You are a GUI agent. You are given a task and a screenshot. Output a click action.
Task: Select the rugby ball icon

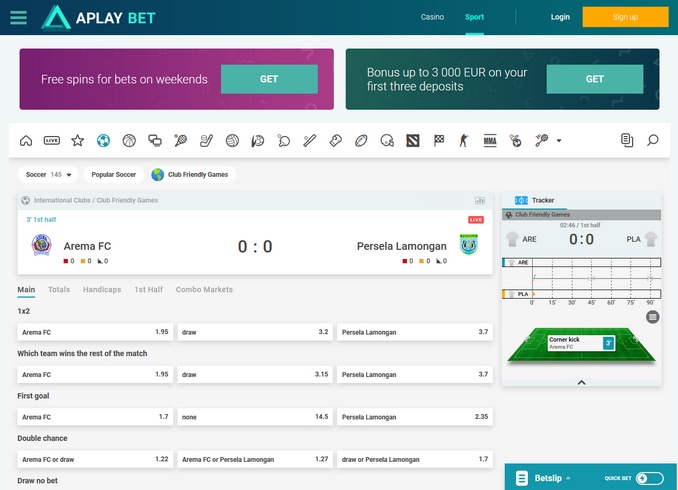(x=361, y=141)
